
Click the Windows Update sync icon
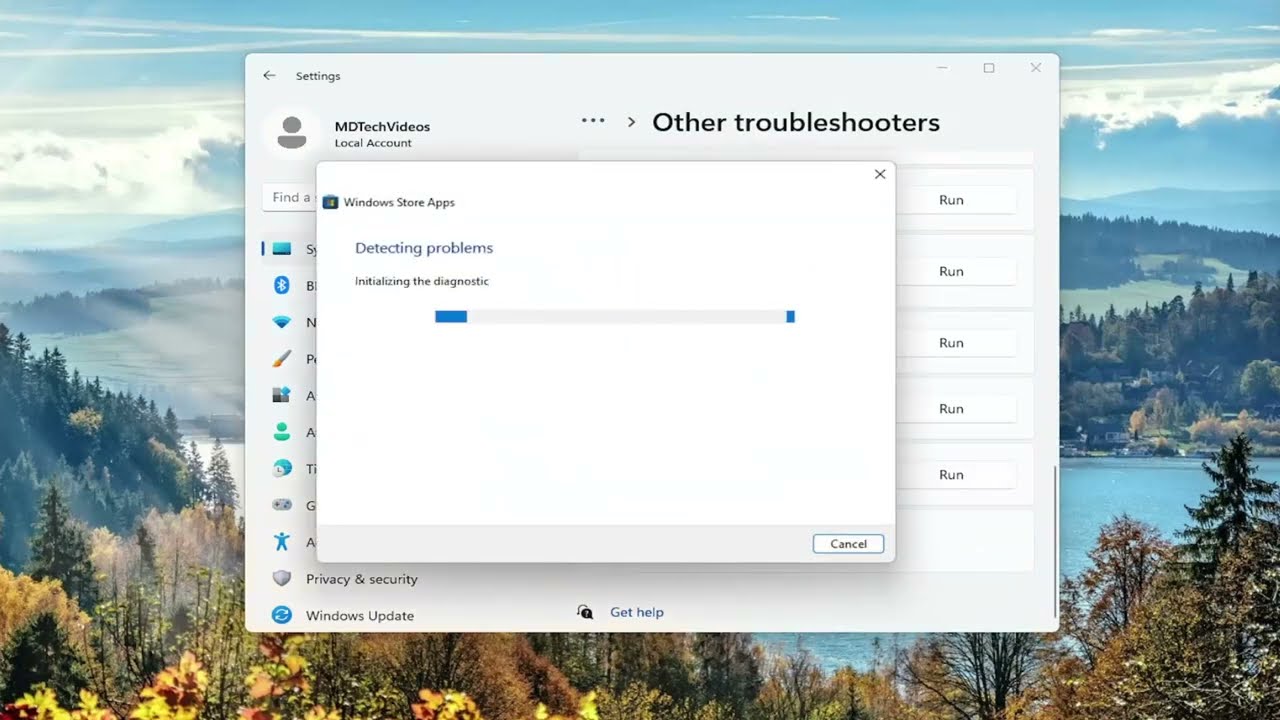[282, 615]
